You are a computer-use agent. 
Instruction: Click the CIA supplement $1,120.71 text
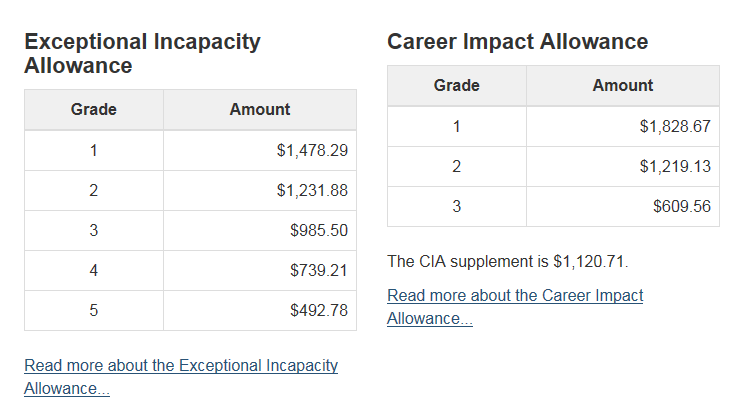[x=508, y=261]
